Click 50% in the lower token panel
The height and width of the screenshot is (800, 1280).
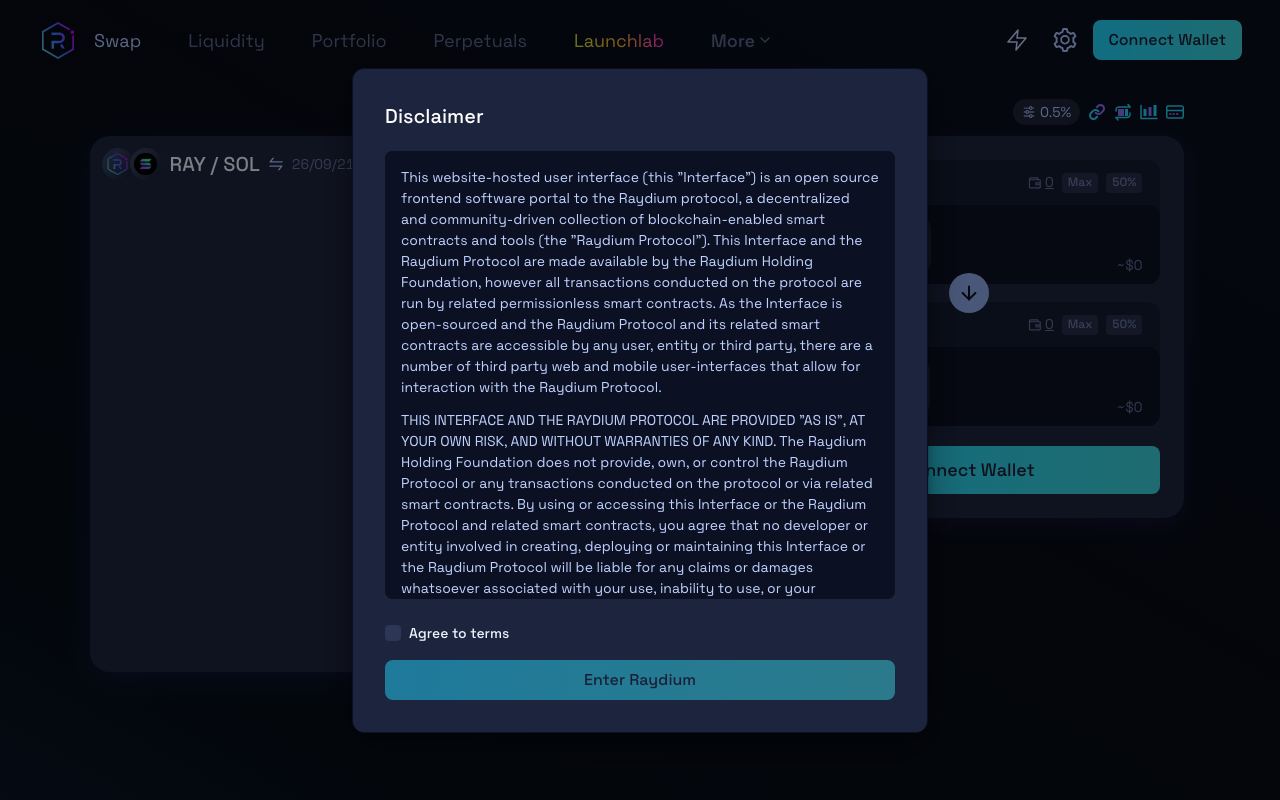[x=1124, y=324]
